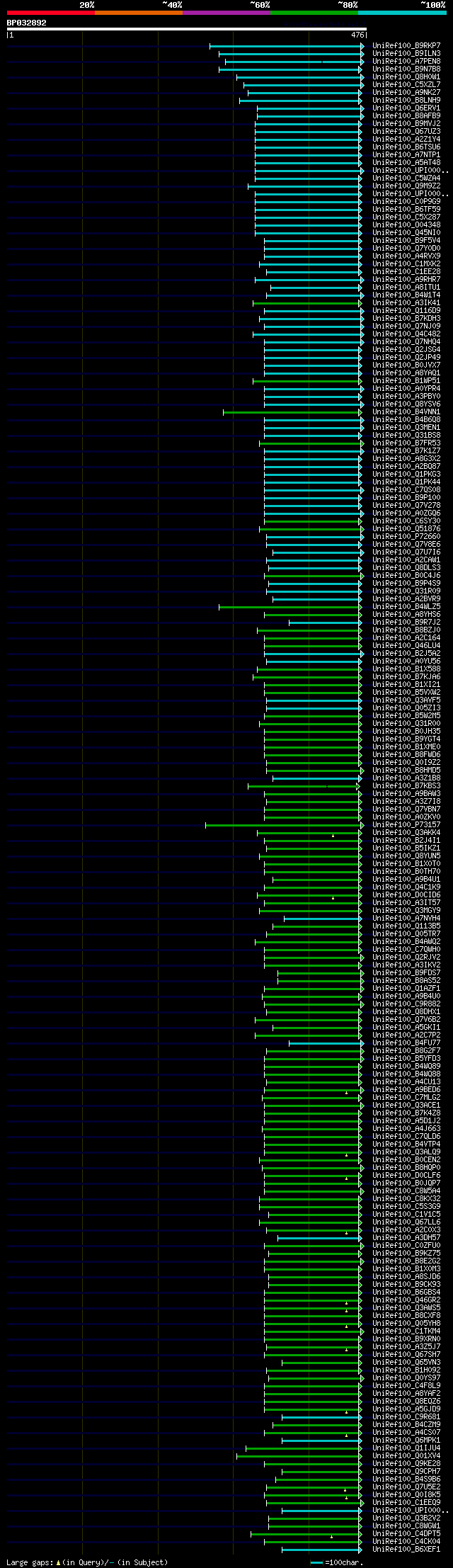Click the green alignment bar for P73157

point(285,824)
